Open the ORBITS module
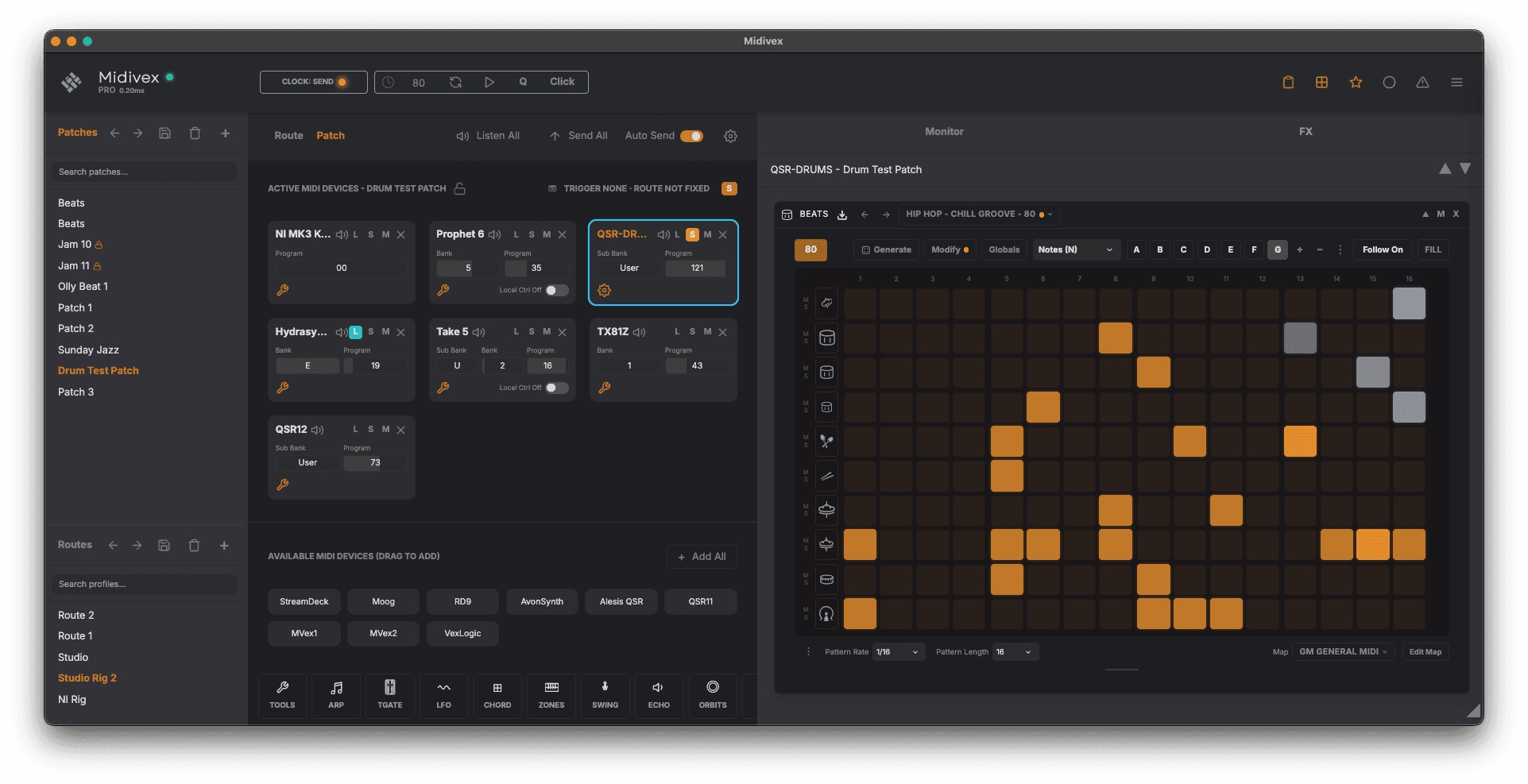Screen dimensions: 1528x784 coord(713,695)
